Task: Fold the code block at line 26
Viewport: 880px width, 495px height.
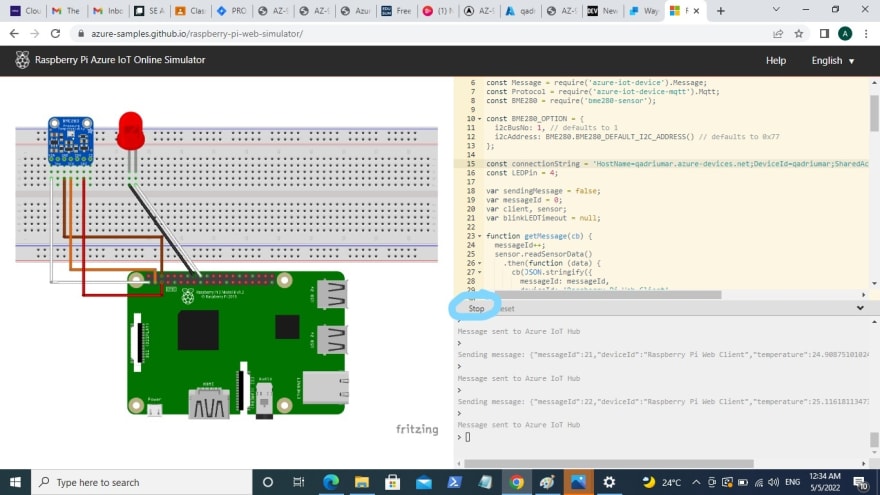Action: pos(479,263)
